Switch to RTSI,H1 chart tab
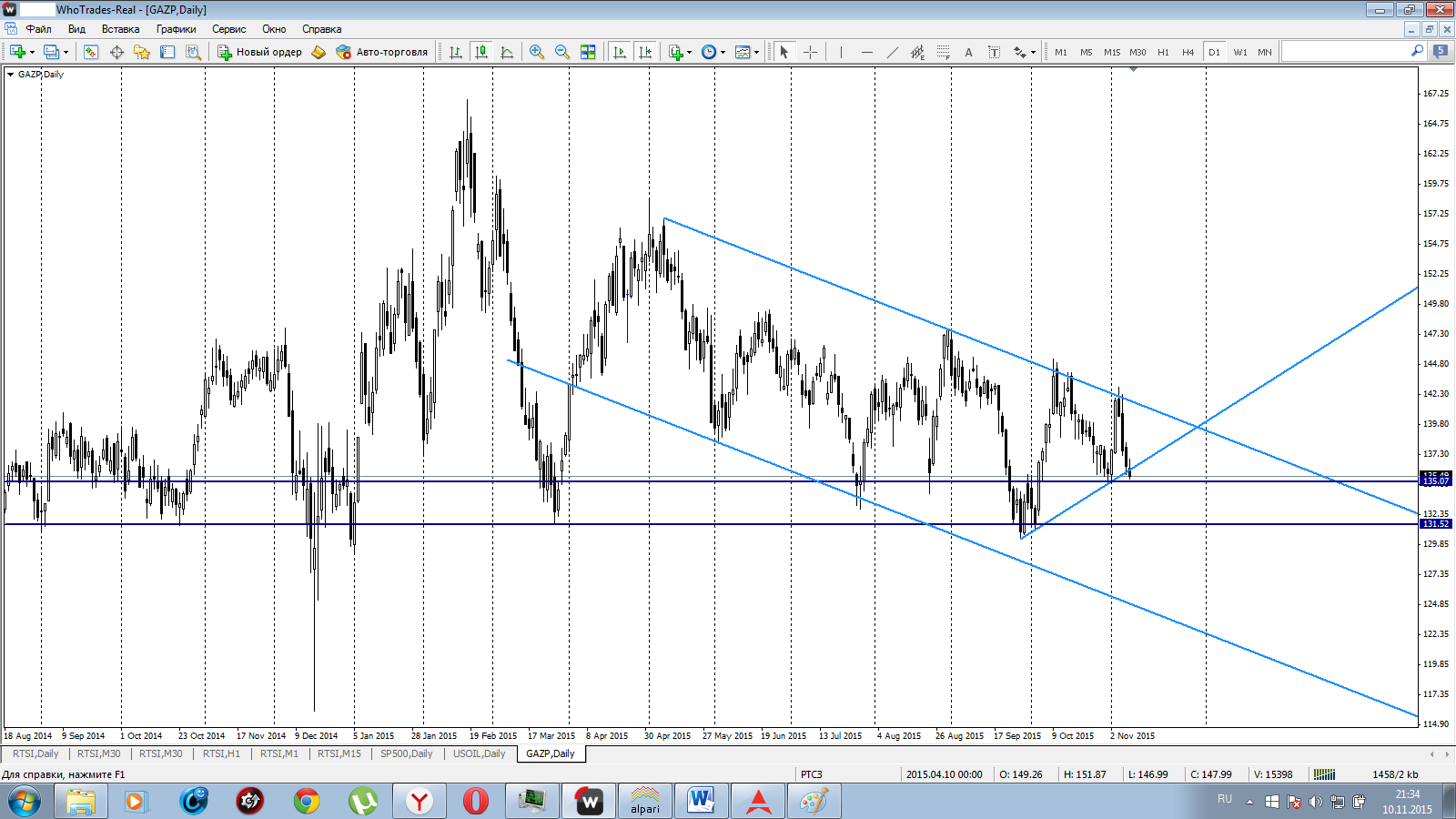Viewport: 1456px width, 819px height. 221,753
